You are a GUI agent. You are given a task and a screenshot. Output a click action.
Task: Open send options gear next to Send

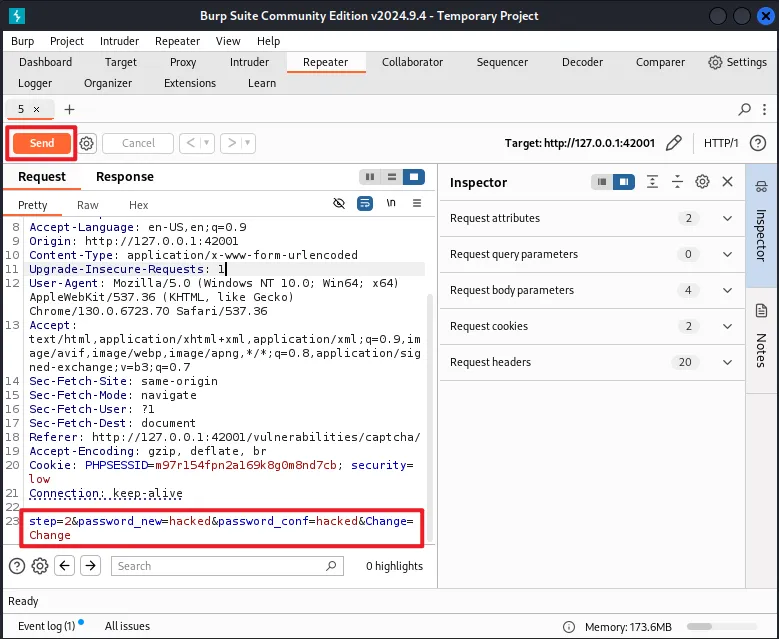point(86,144)
